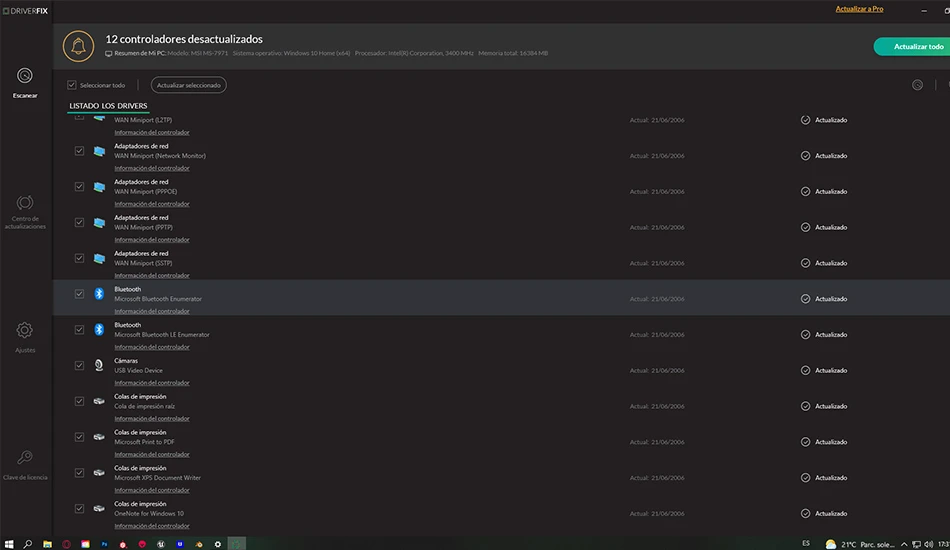
Task: Open the Escanear scan section
Action: pos(25,82)
